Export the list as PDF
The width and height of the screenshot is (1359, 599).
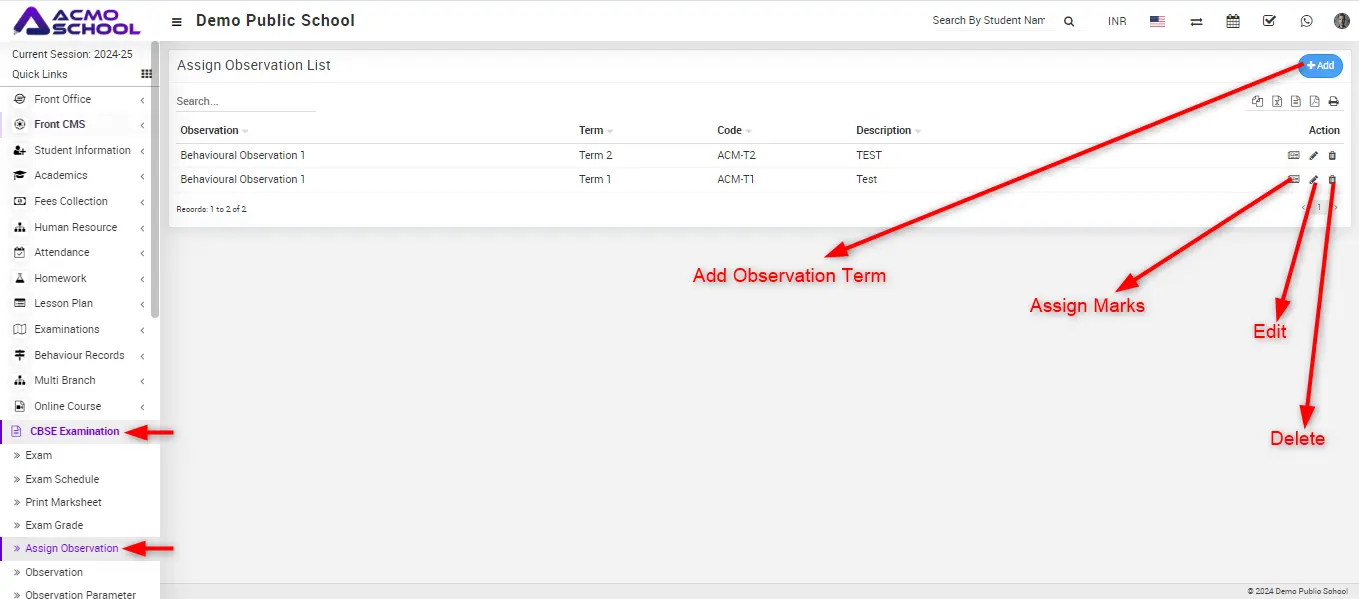[x=1315, y=102]
